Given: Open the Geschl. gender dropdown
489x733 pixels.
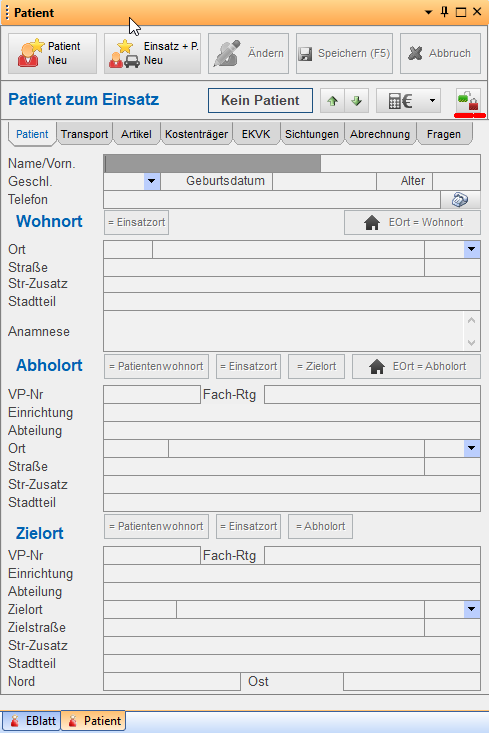Looking at the screenshot, I should pyautogui.click(x=151, y=181).
